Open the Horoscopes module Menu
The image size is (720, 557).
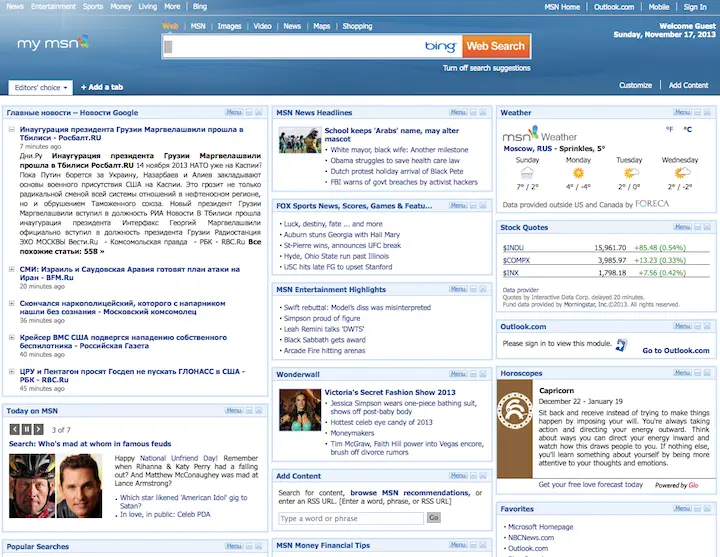(x=682, y=372)
